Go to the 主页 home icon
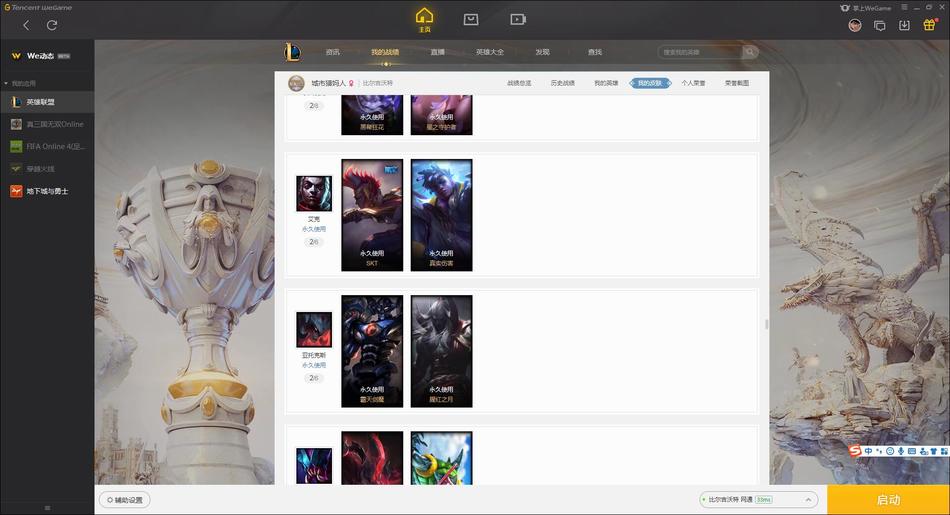The image size is (950, 515). (x=424, y=20)
